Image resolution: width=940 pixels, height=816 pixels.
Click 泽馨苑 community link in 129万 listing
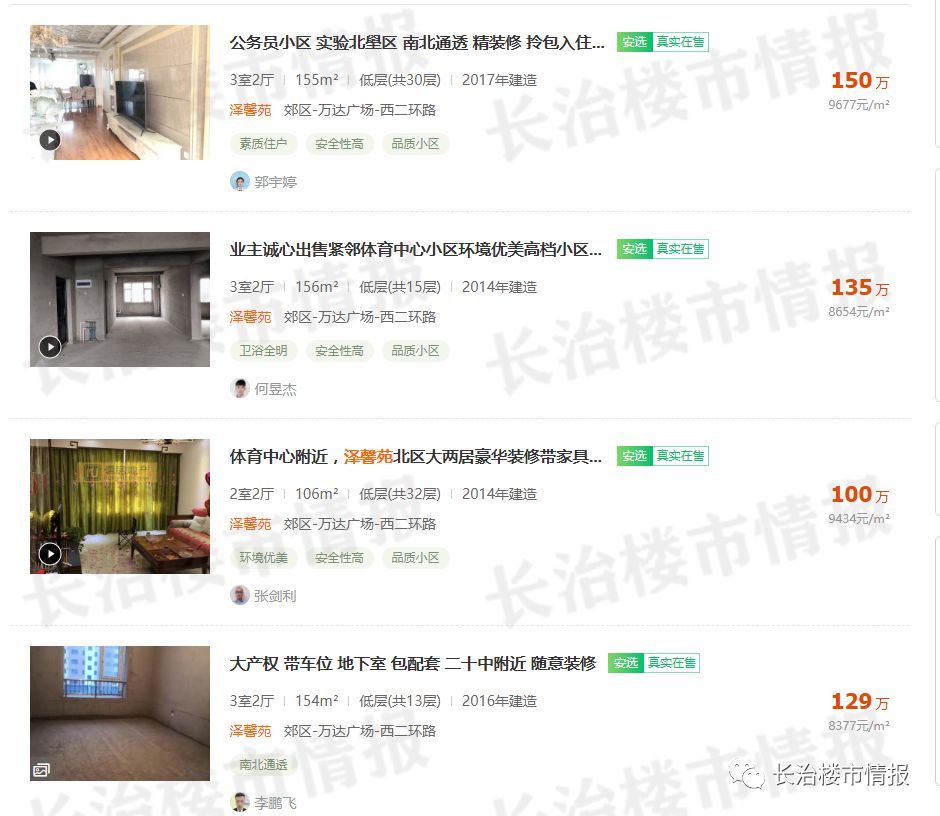coord(251,731)
